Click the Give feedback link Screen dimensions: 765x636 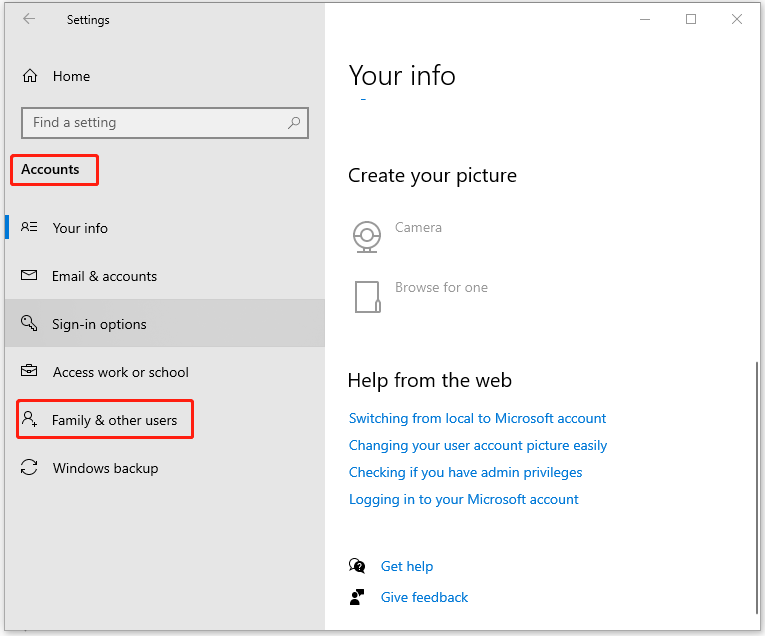point(424,597)
